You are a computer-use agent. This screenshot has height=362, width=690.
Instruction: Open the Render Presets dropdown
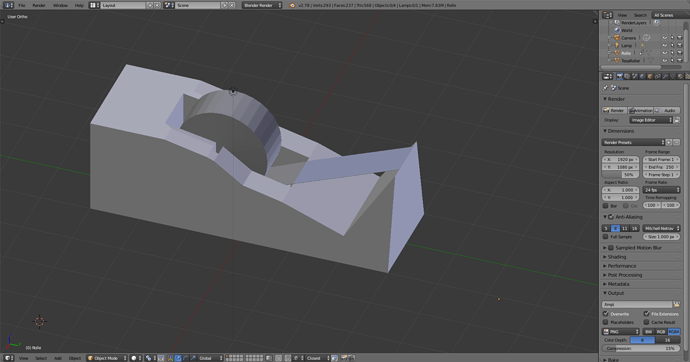(x=633, y=143)
